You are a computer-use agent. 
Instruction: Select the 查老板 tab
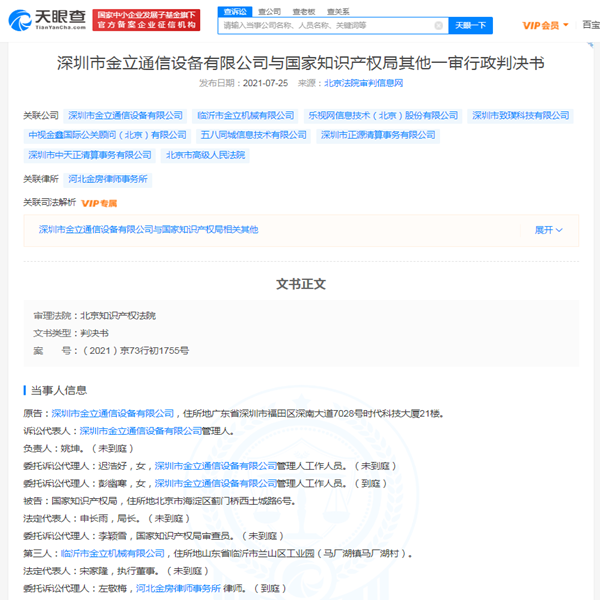coord(304,12)
